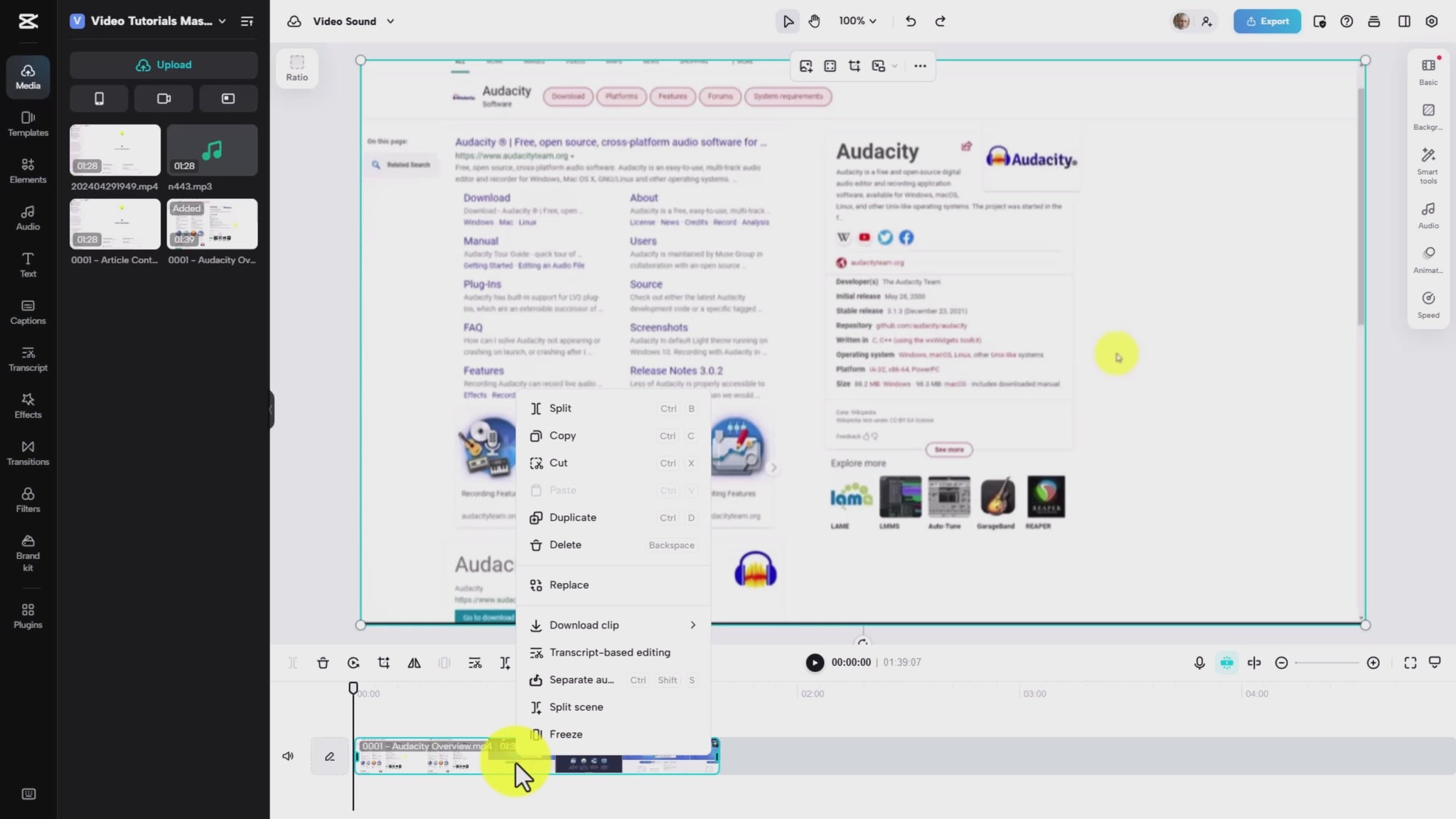Select the n443.mp3 audio thumbnail
The image size is (1456, 819).
[x=212, y=150]
